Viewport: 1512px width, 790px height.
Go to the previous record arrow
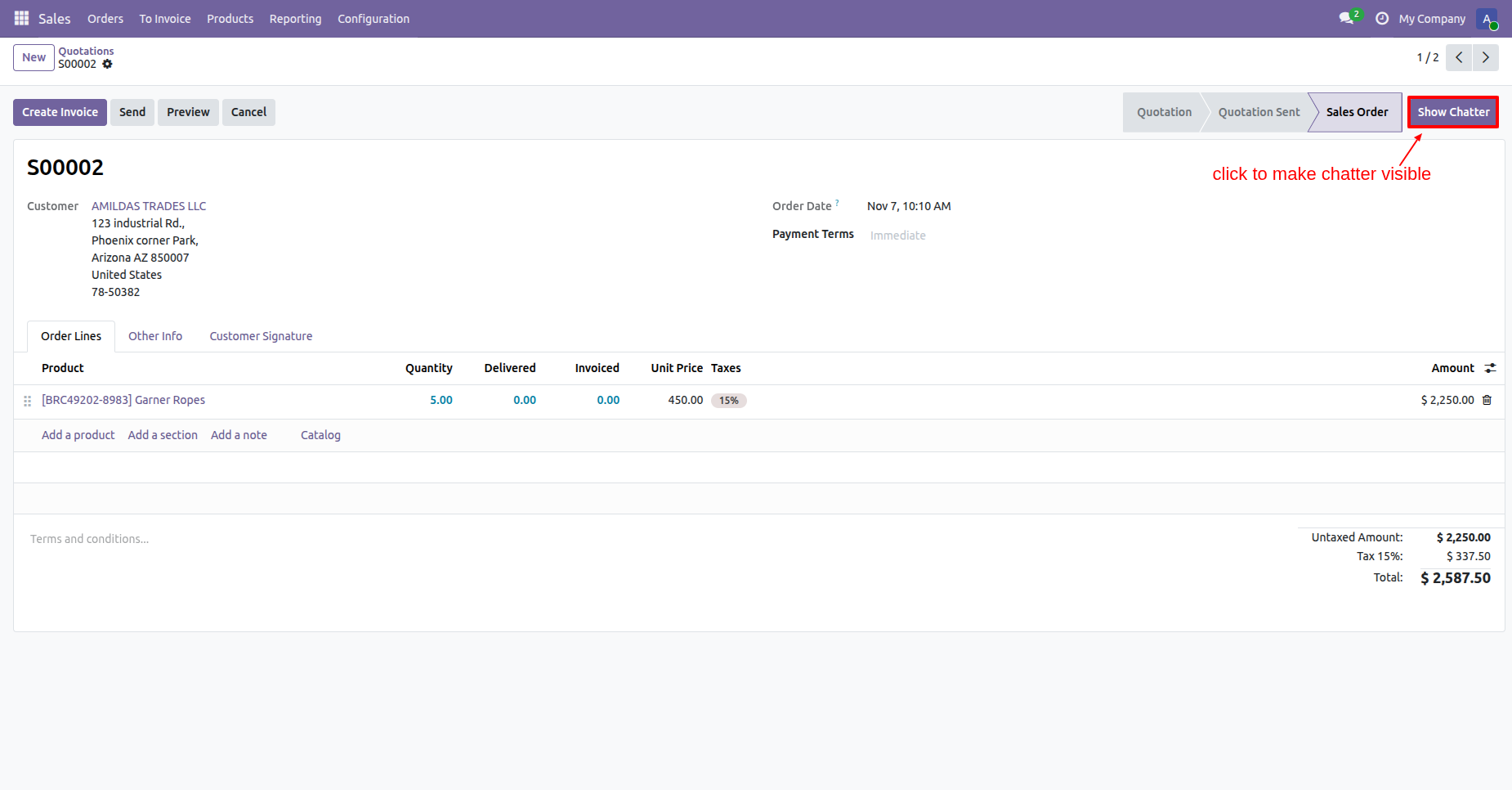coord(1459,57)
